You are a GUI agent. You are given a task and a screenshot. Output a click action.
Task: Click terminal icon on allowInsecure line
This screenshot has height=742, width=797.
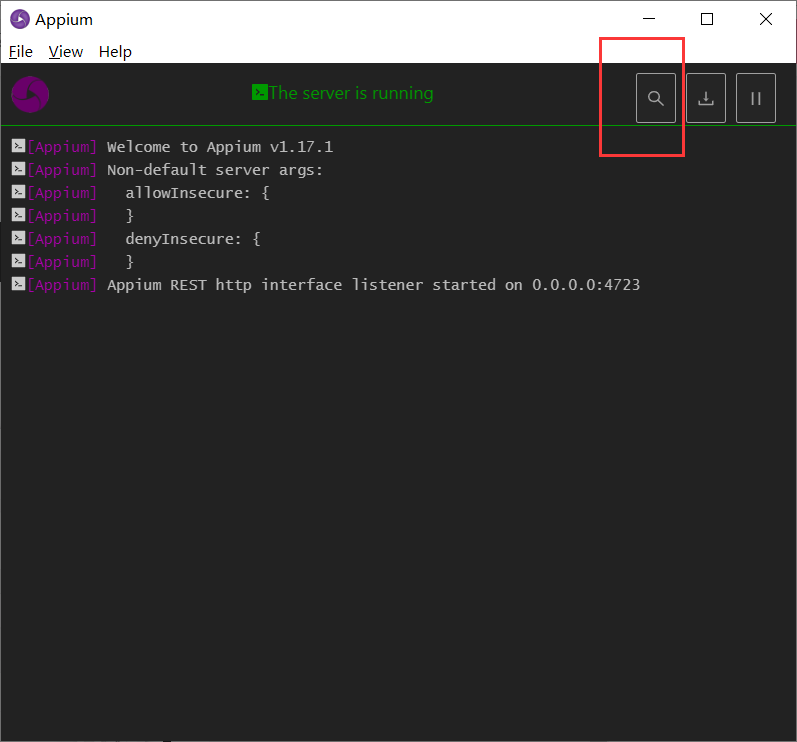[x=18, y=192]
